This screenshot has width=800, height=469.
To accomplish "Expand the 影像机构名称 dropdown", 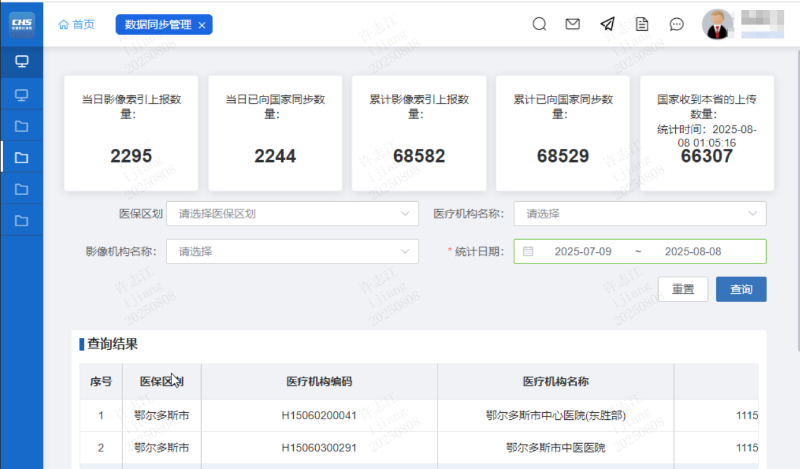I will 293,251.
